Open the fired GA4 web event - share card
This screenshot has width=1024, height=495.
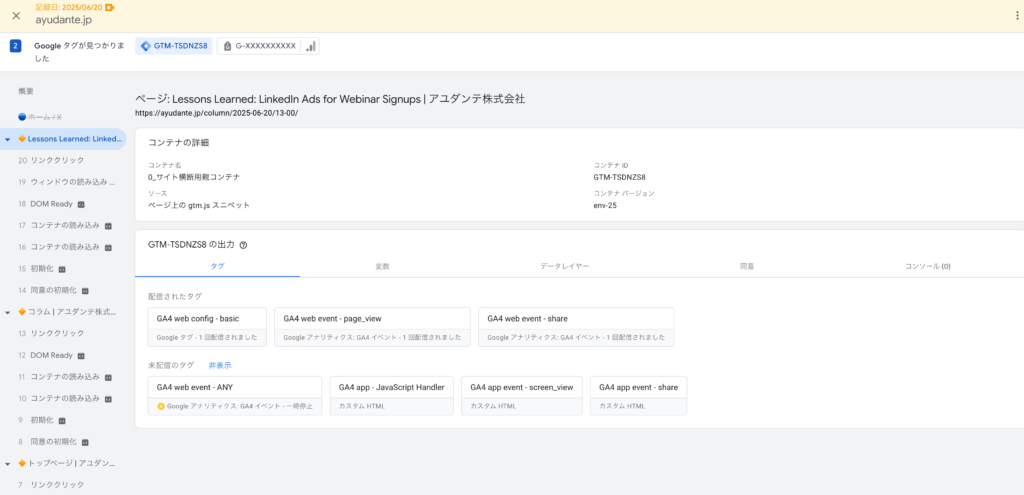tap(576, 327)
